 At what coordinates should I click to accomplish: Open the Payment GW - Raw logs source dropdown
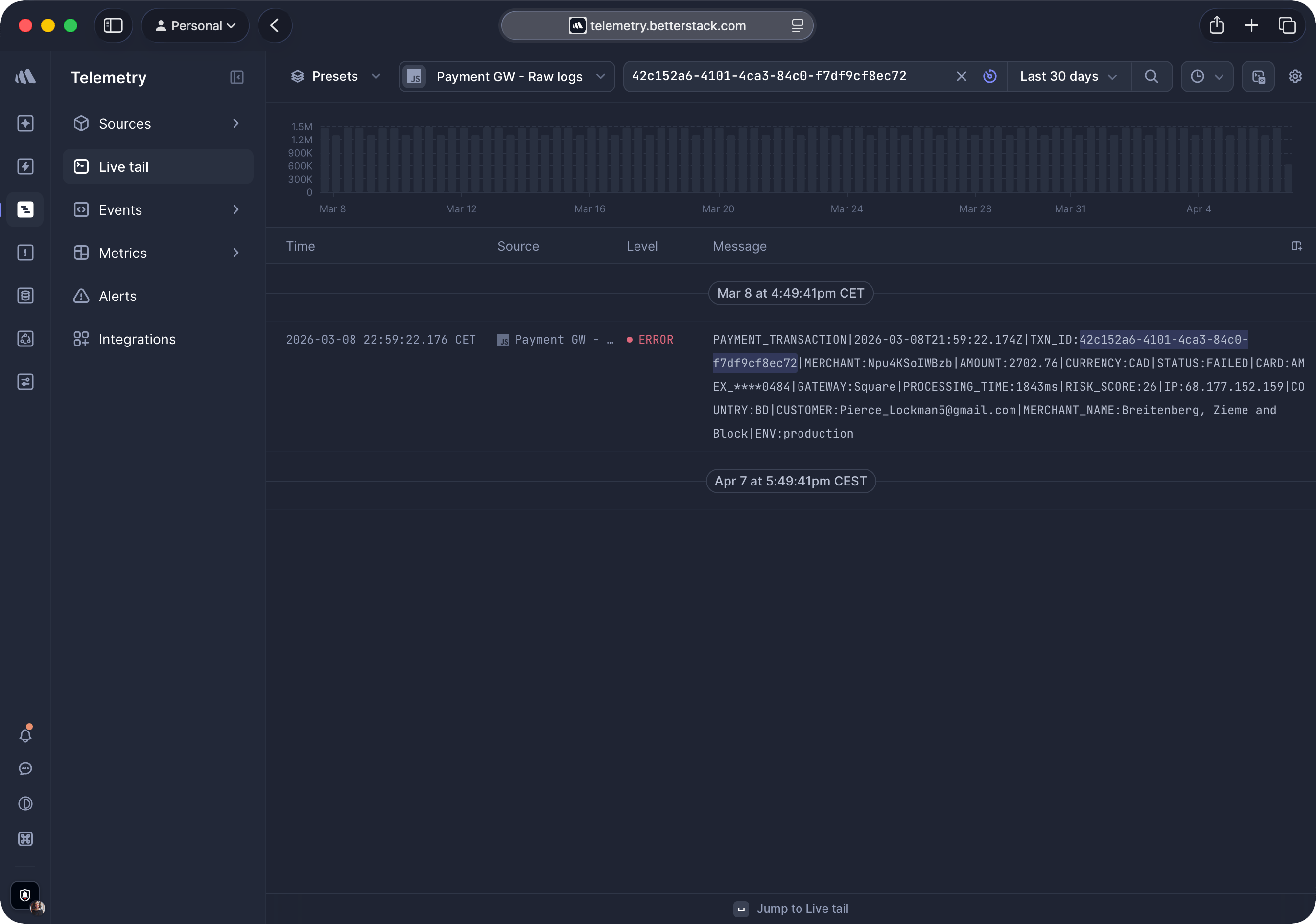point(507,76)
